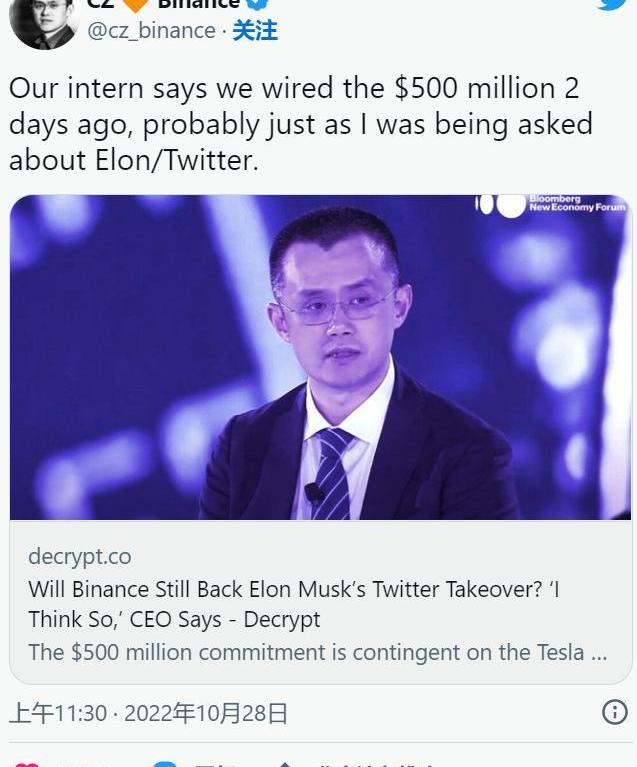Click the Twitter bird logo

pyautogui.click(x=612, y=4)
